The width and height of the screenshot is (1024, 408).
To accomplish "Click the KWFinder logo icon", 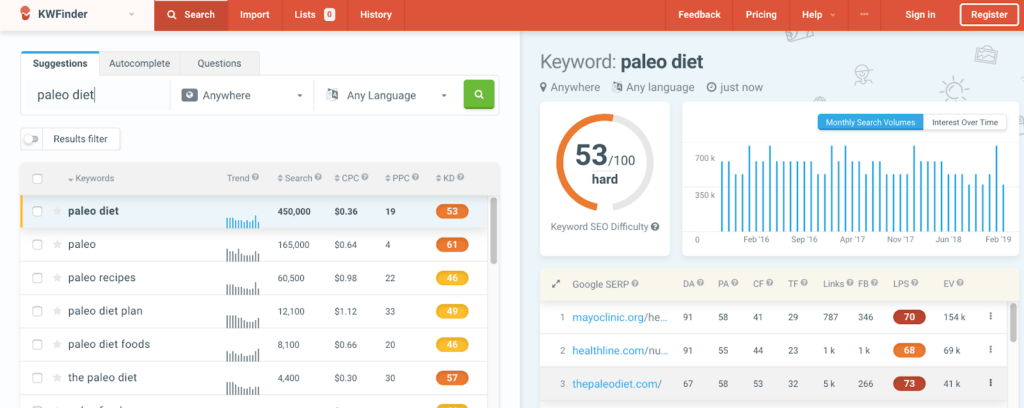I will [24, 14].
